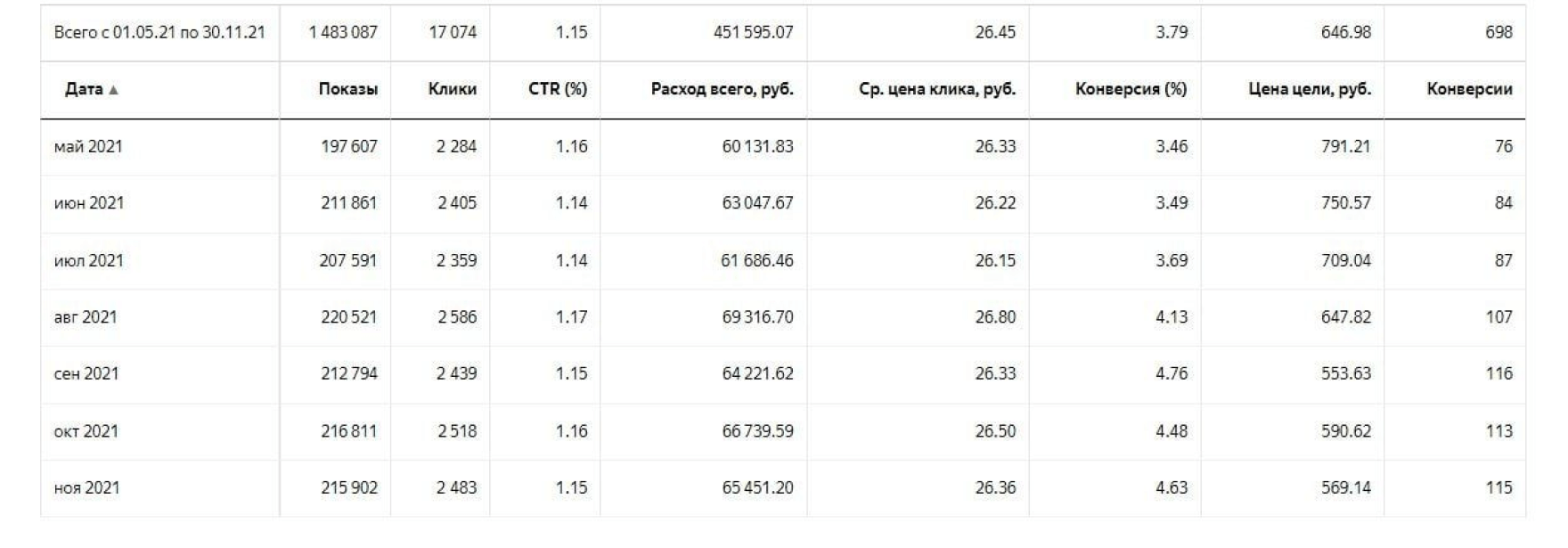Select the окт 2021 row date
This screenshot has height=548, width=1568.
point(86,431)
